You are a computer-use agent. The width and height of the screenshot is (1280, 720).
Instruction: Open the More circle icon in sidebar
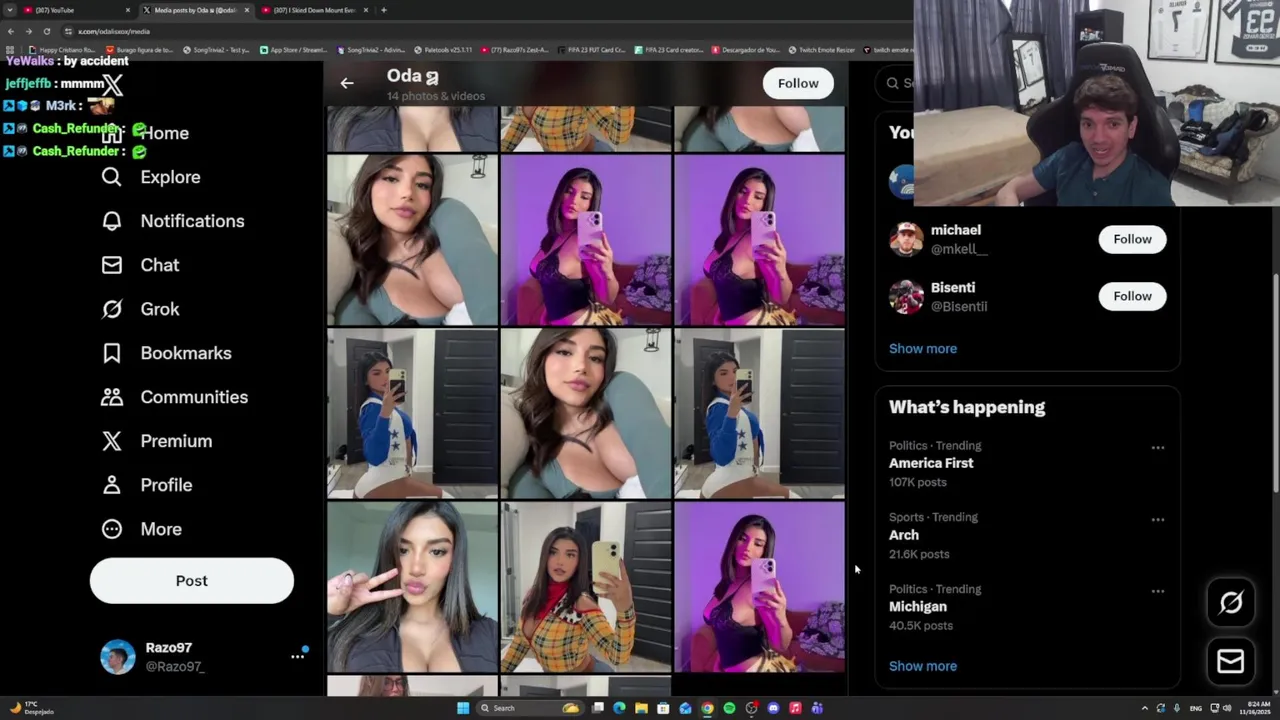[x=111, y=529]
